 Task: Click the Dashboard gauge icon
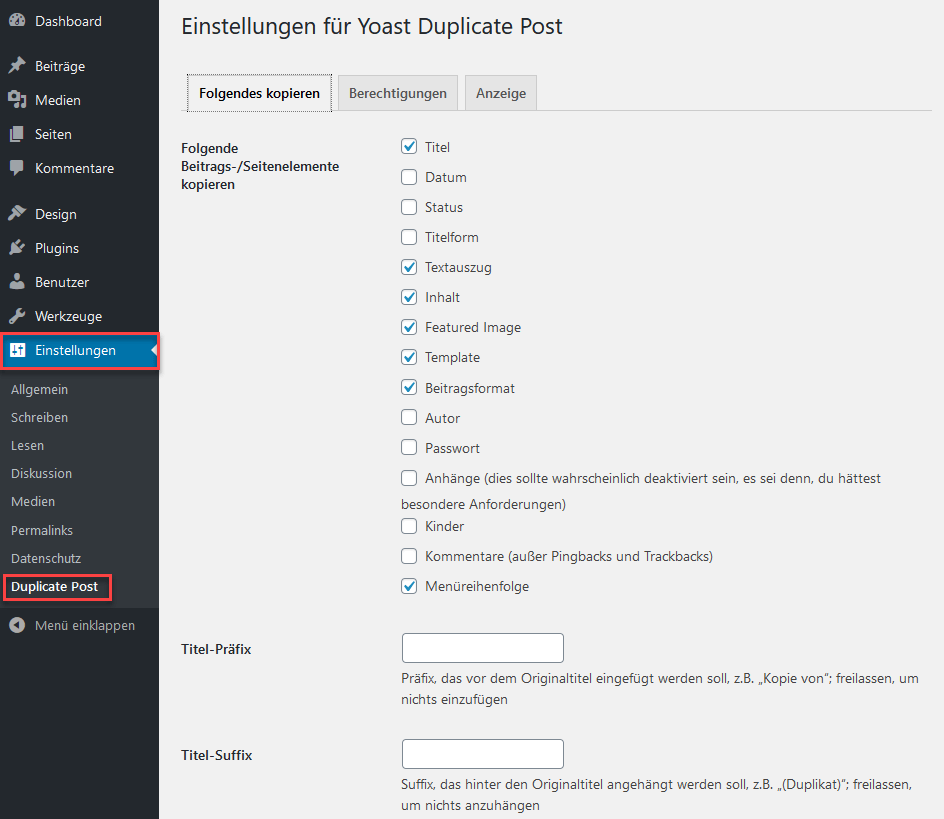pos(17,20)
